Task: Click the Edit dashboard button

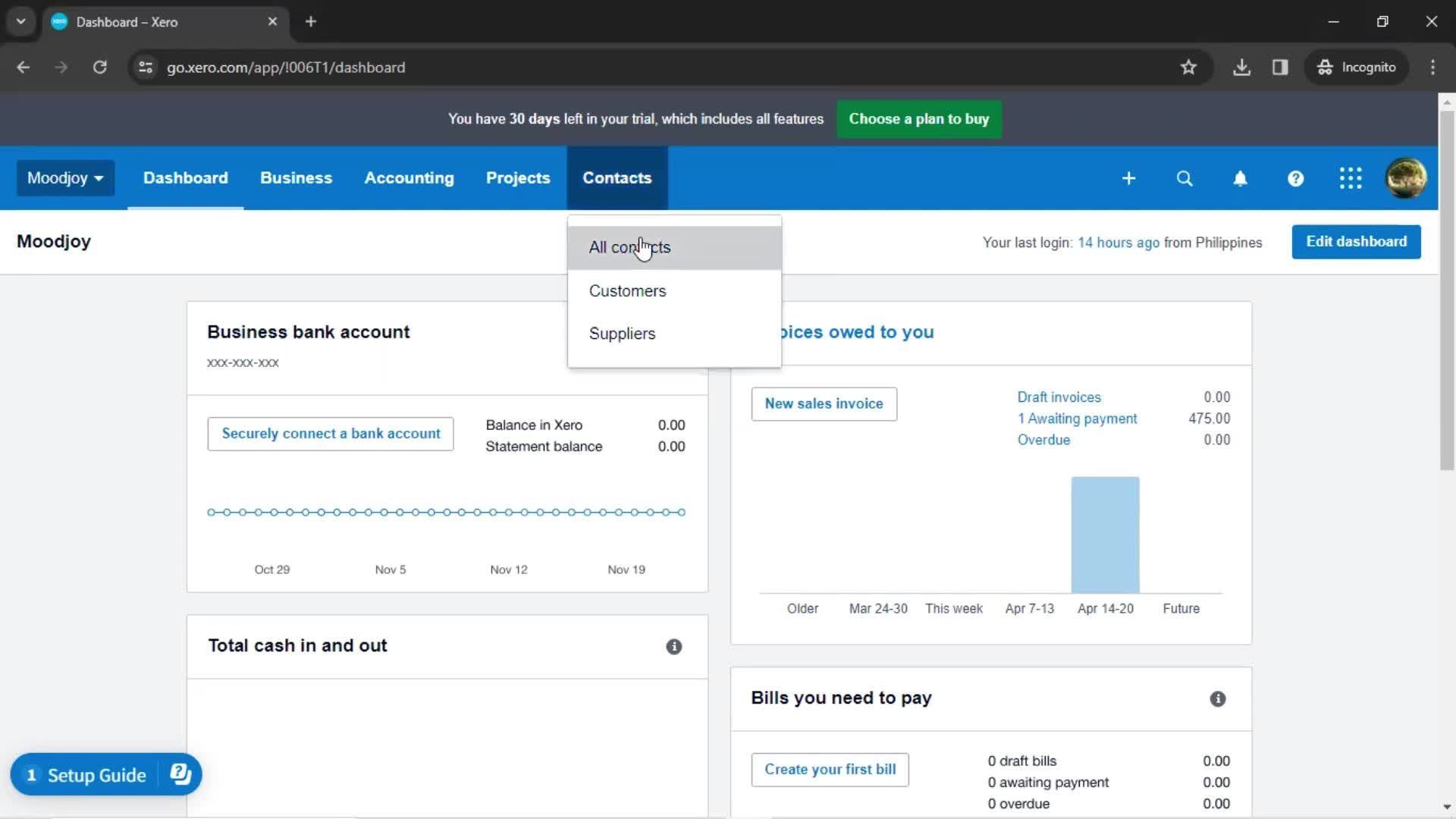Action: pyautogui.click(x=1356, y=242)
